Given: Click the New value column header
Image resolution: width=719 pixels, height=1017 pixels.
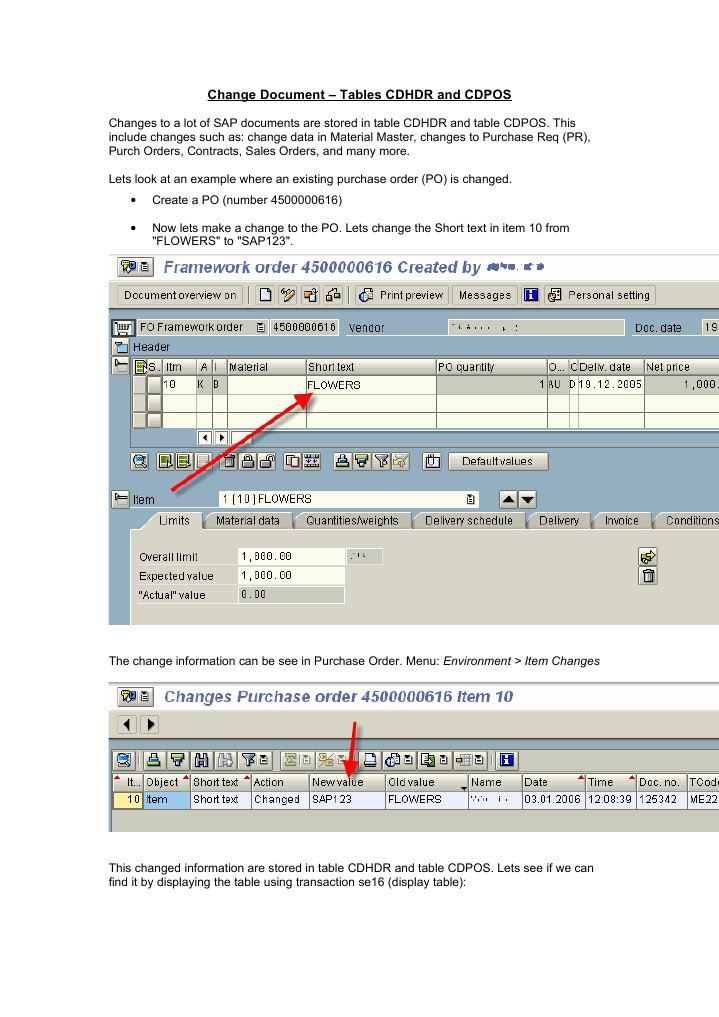Looking at the screenshot, I should pos(347,782).
